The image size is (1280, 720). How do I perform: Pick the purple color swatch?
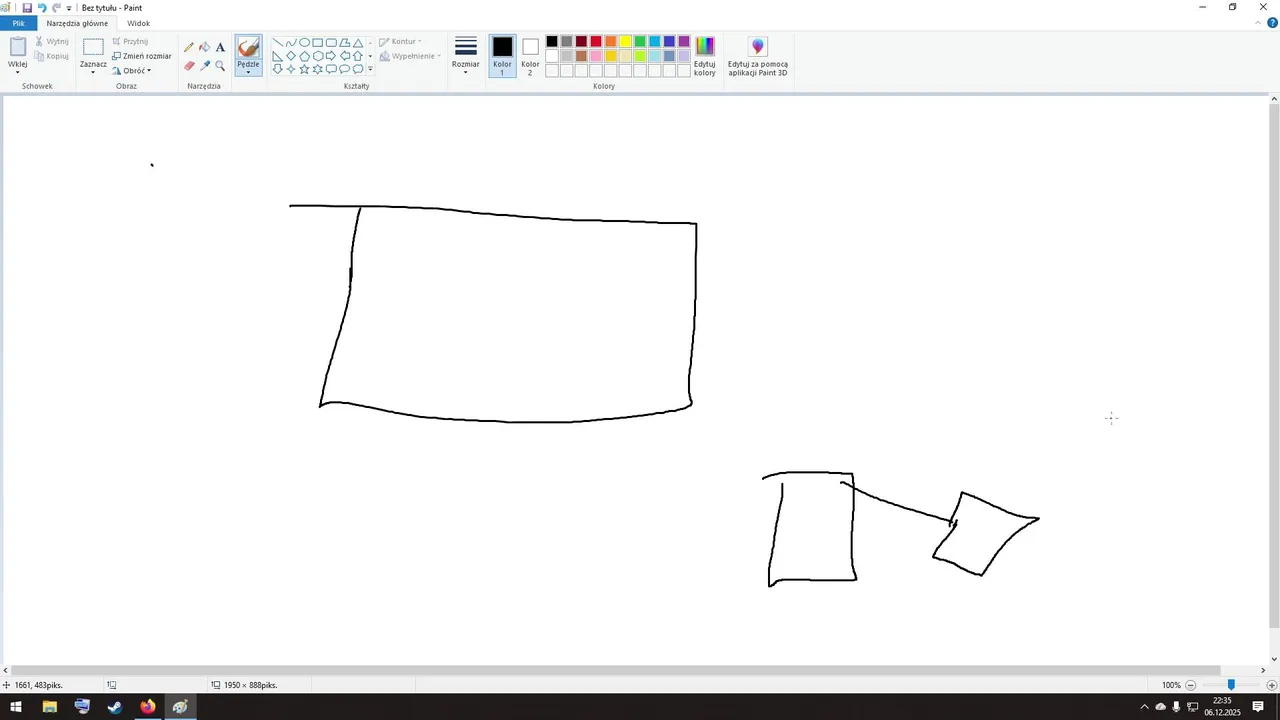684,41
